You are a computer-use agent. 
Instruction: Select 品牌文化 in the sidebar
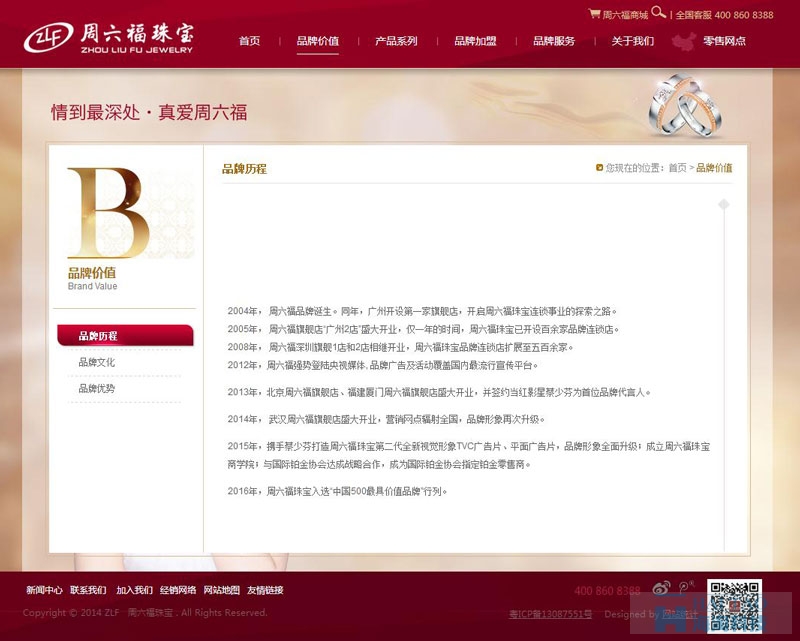pyautogui.click(x=96, y=362)
